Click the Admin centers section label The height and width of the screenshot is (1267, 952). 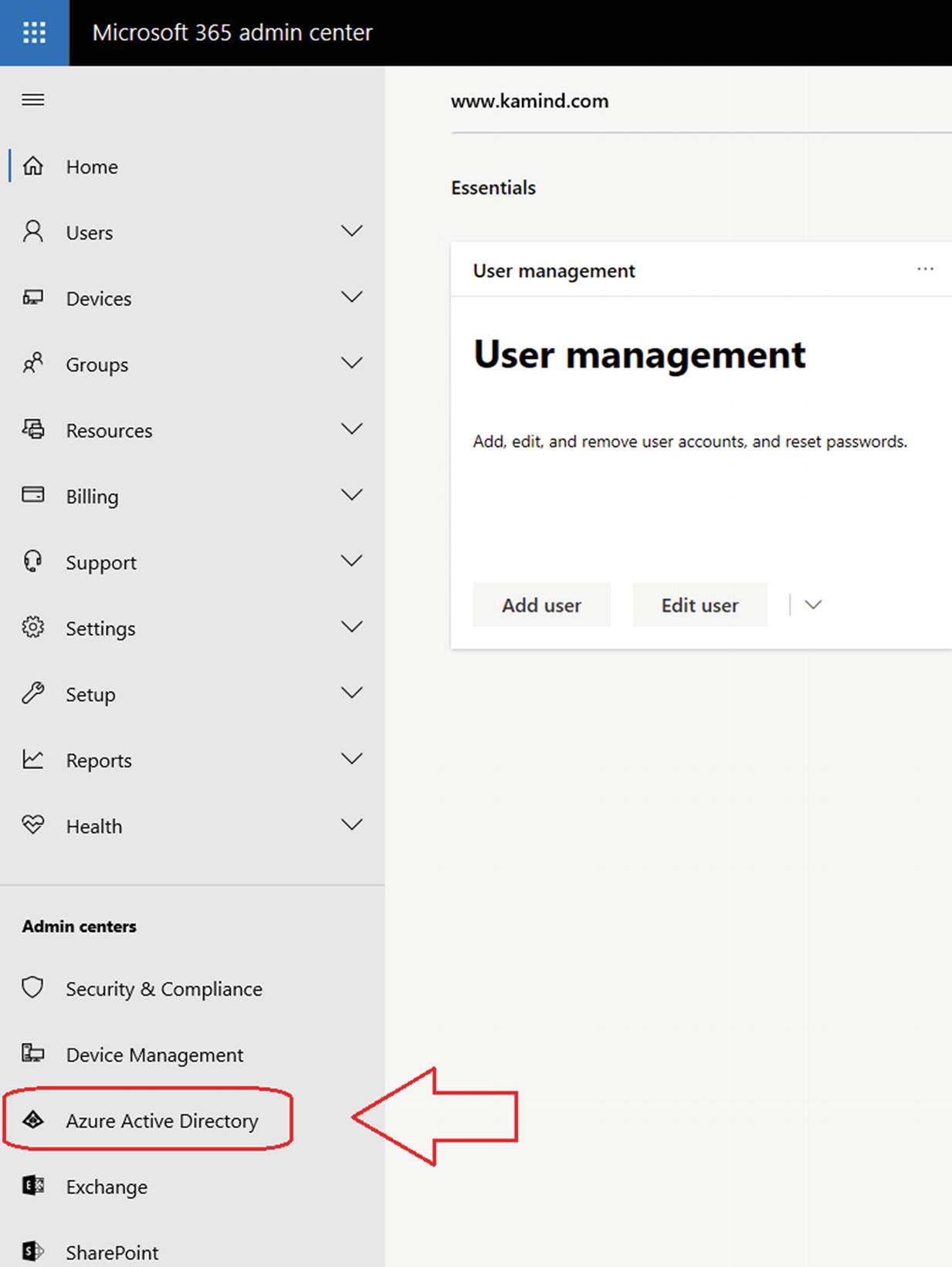79,927
